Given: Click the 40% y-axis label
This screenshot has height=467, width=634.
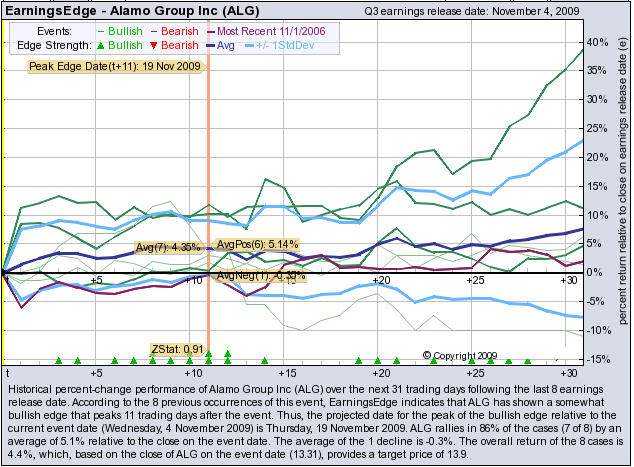Looking at the screenshot, I should (598, 42).
